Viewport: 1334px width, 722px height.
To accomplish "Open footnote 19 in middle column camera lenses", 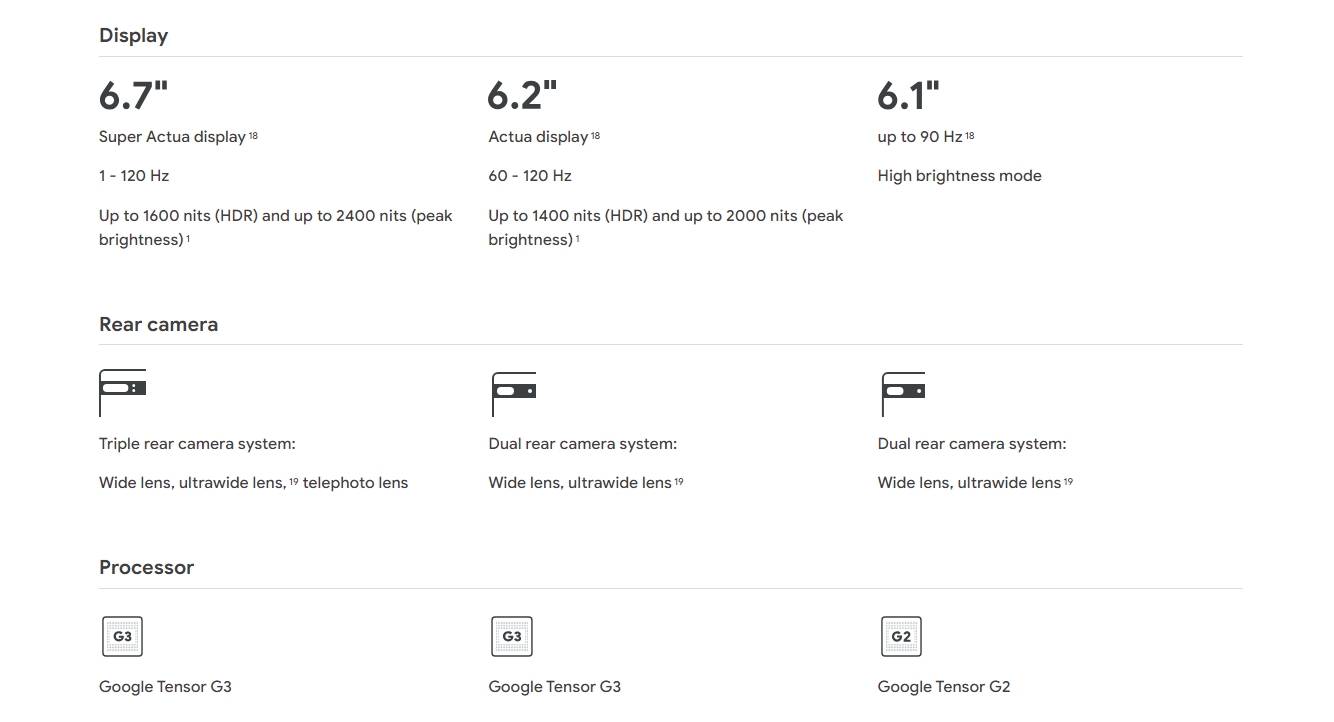I will point(679,481).
